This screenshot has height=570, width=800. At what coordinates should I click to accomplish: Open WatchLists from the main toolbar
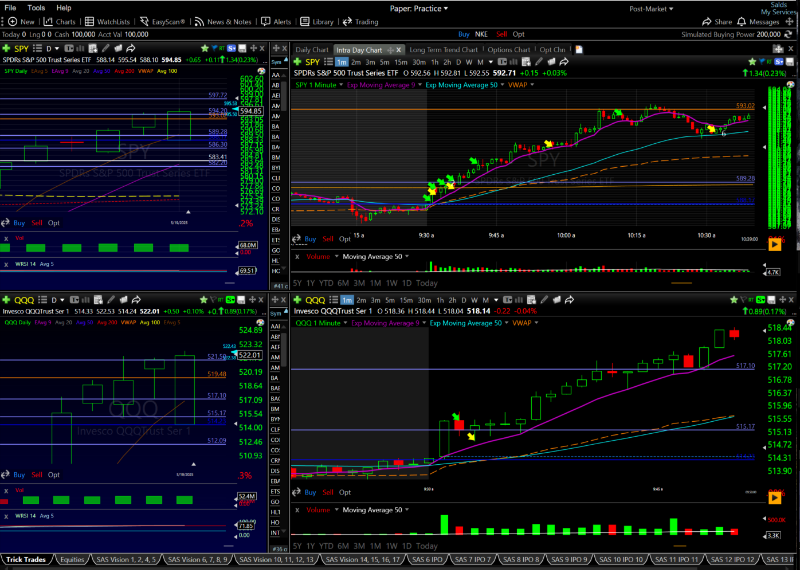(108, 21)
